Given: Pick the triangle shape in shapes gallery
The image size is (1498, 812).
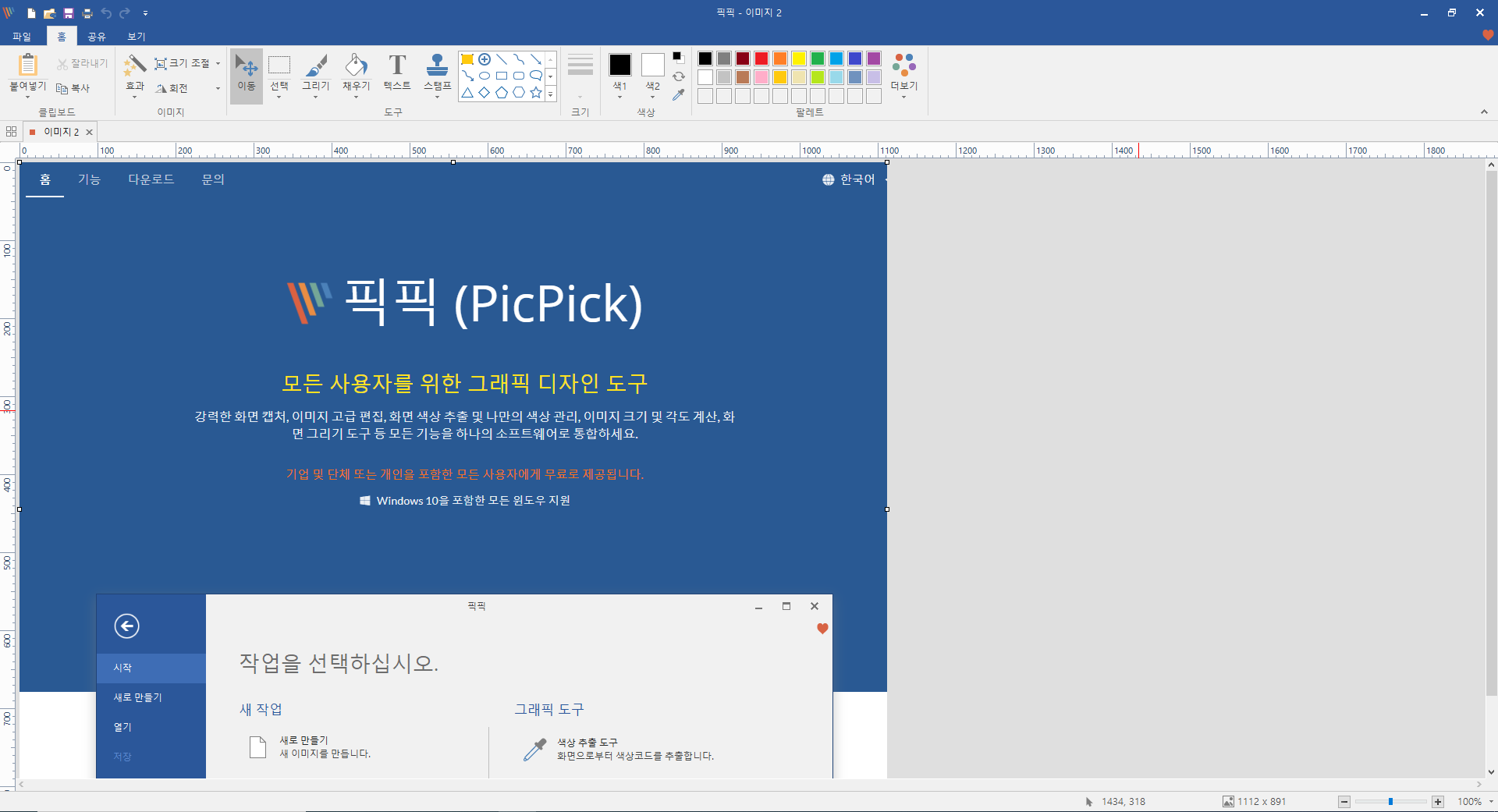Looking at the screenshot, I should point(467,93).
